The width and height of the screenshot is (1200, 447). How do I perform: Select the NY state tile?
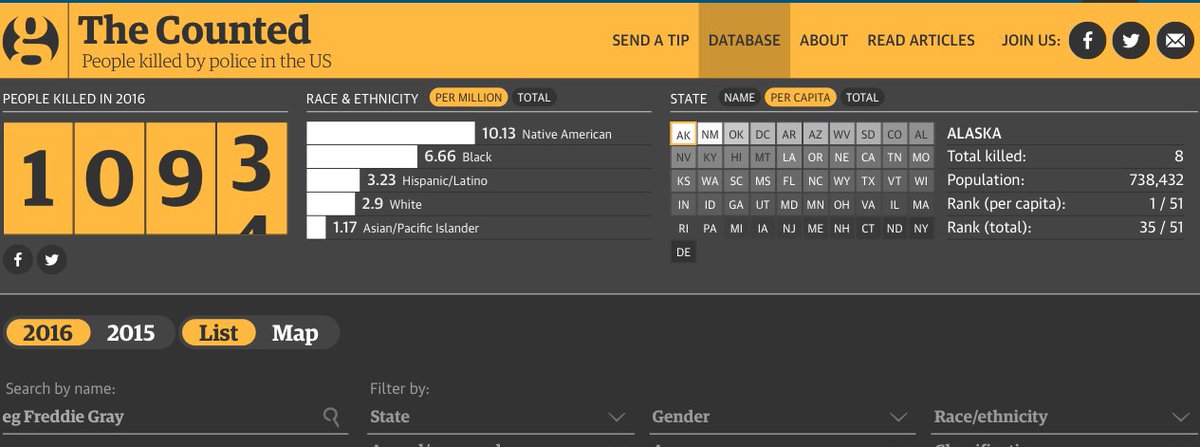pyautogui.click(x=921, y=228)
